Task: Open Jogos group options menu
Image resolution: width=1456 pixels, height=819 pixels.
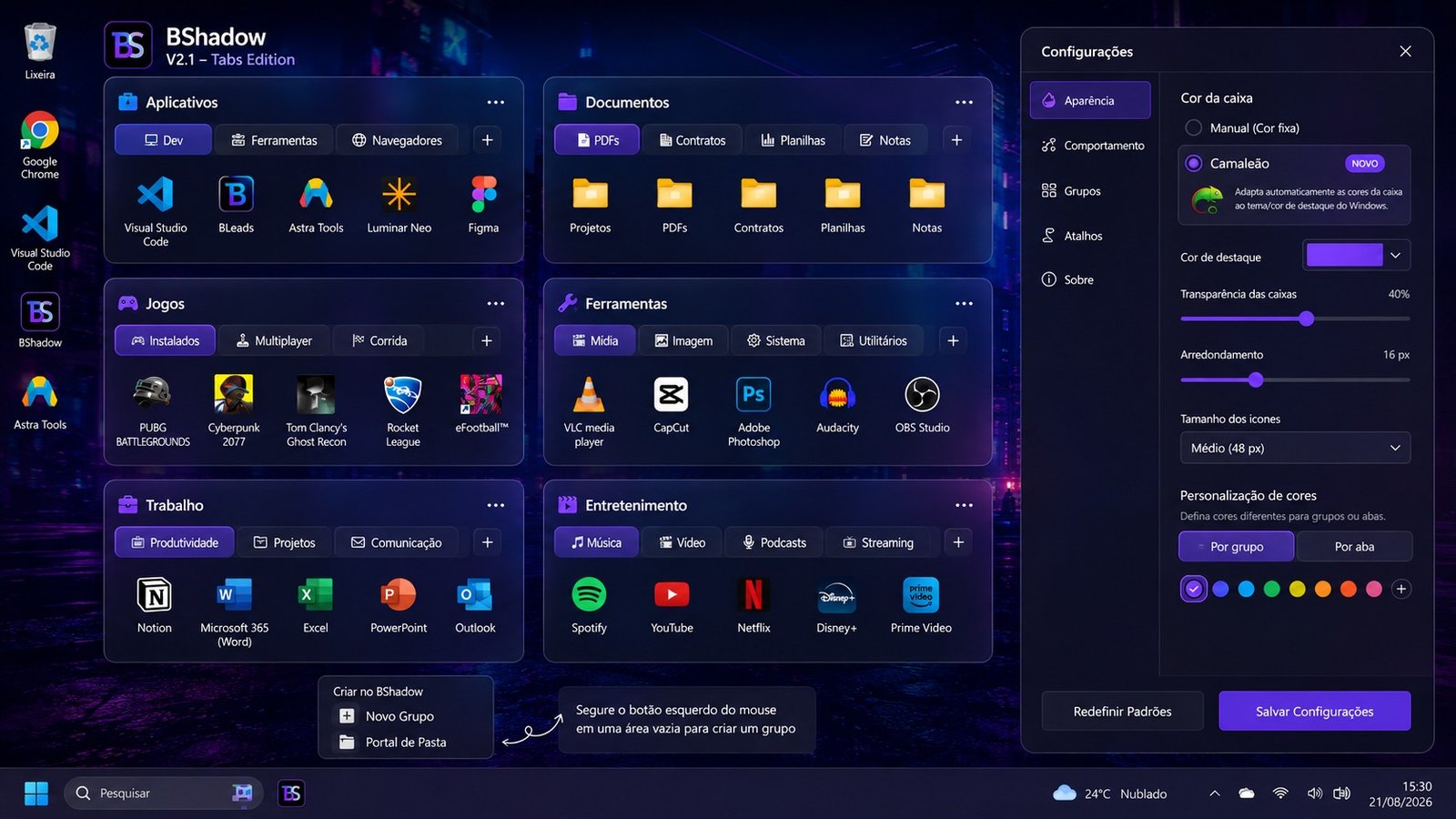Action: [x=495, y=304]
